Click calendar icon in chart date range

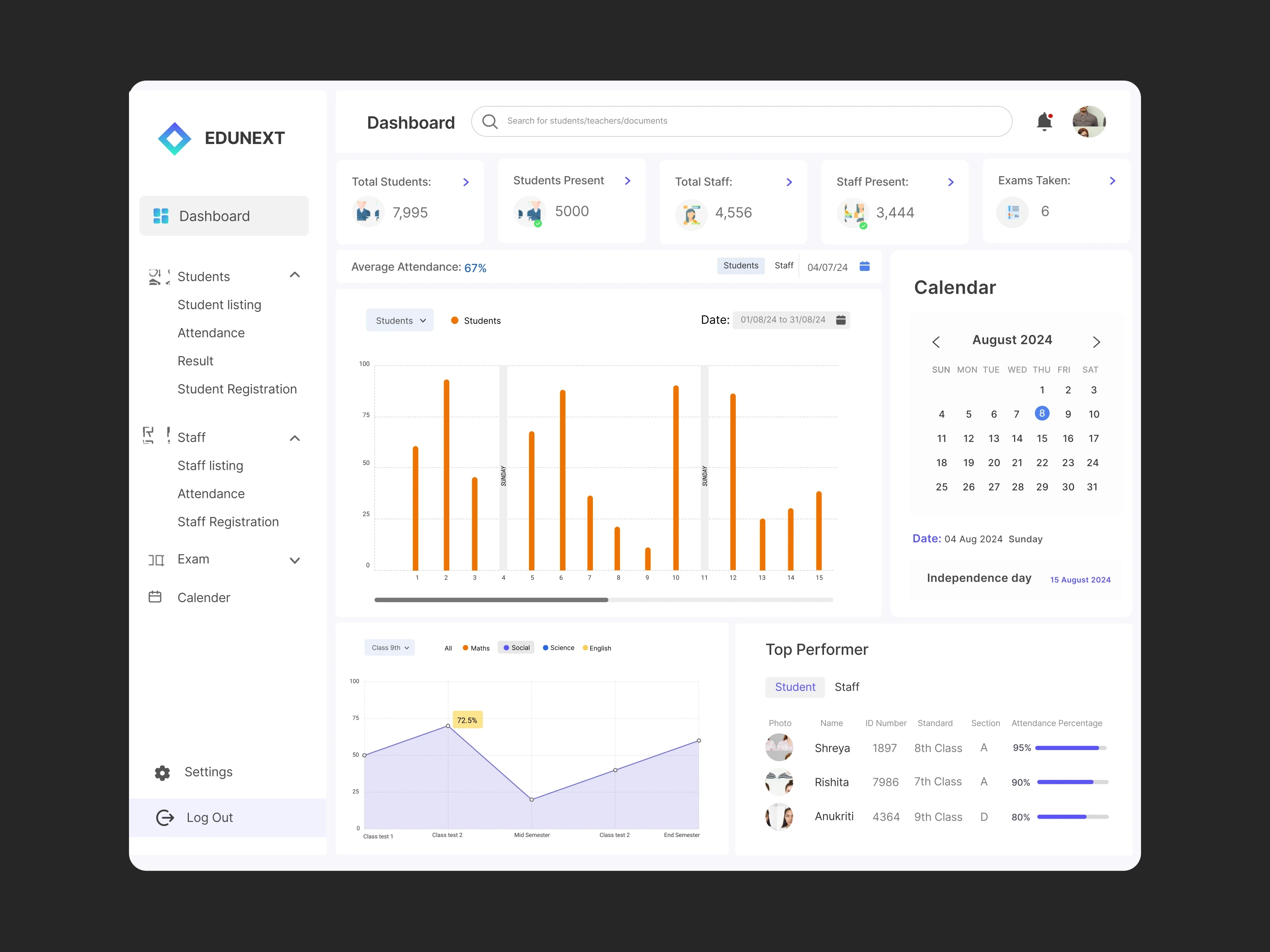(841, 320)
